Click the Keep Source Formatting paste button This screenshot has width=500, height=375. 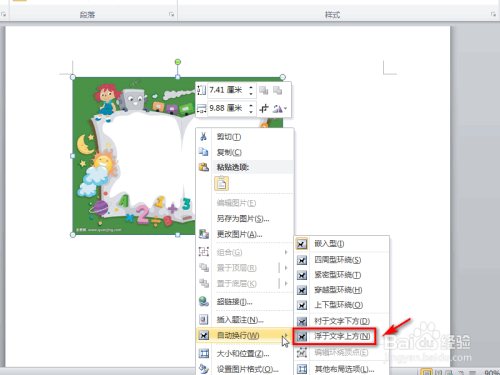pyautogui.click(x=222, y=184)
